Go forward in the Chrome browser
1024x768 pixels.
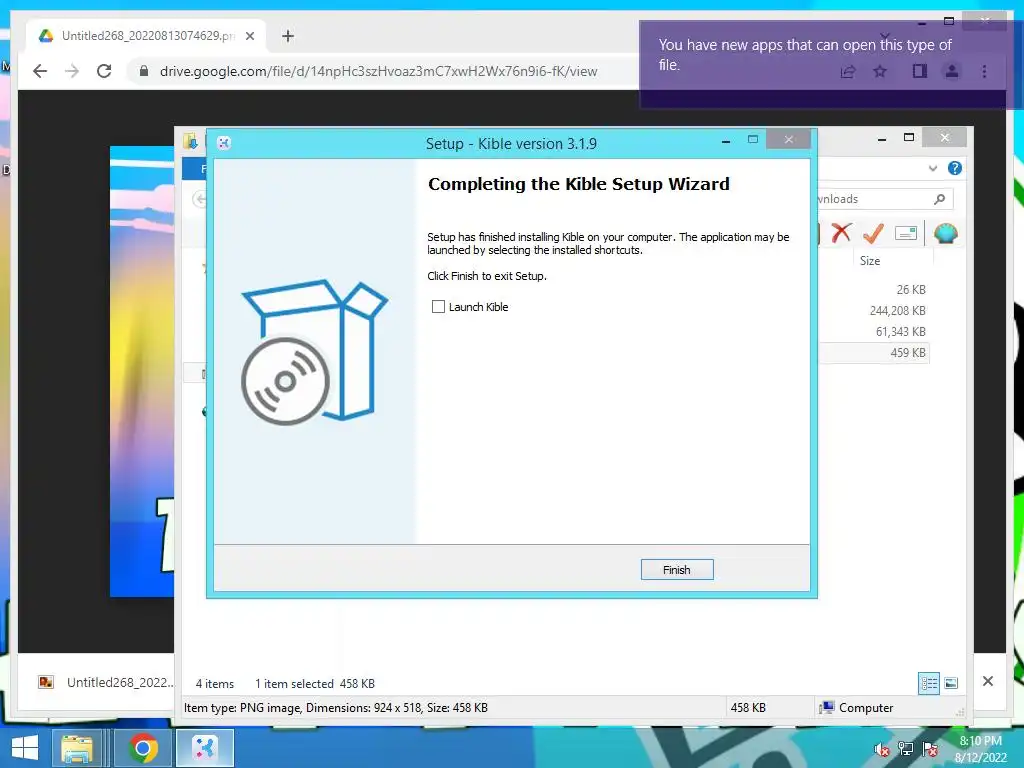[x=72, y=71]
